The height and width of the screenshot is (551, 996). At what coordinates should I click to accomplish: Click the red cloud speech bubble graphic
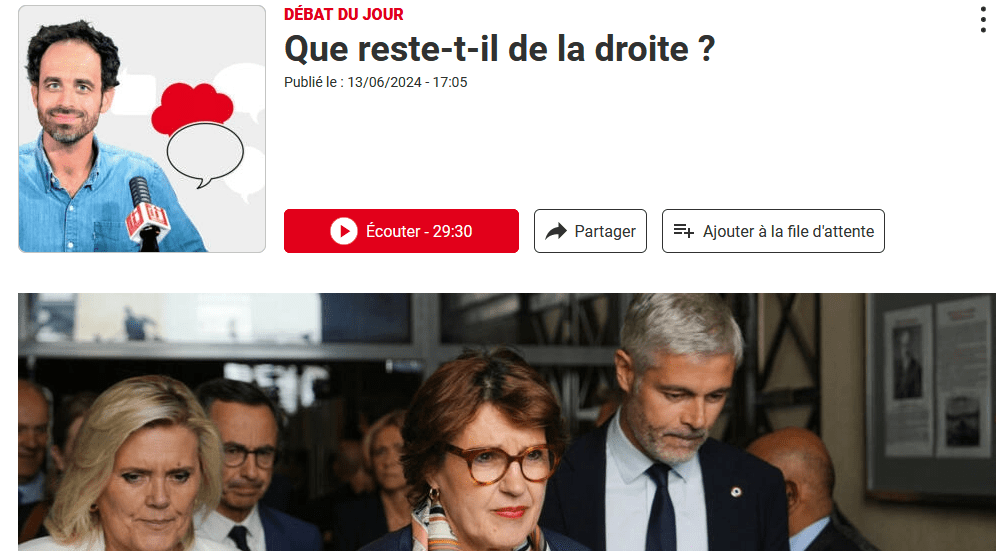click(191, 106)
